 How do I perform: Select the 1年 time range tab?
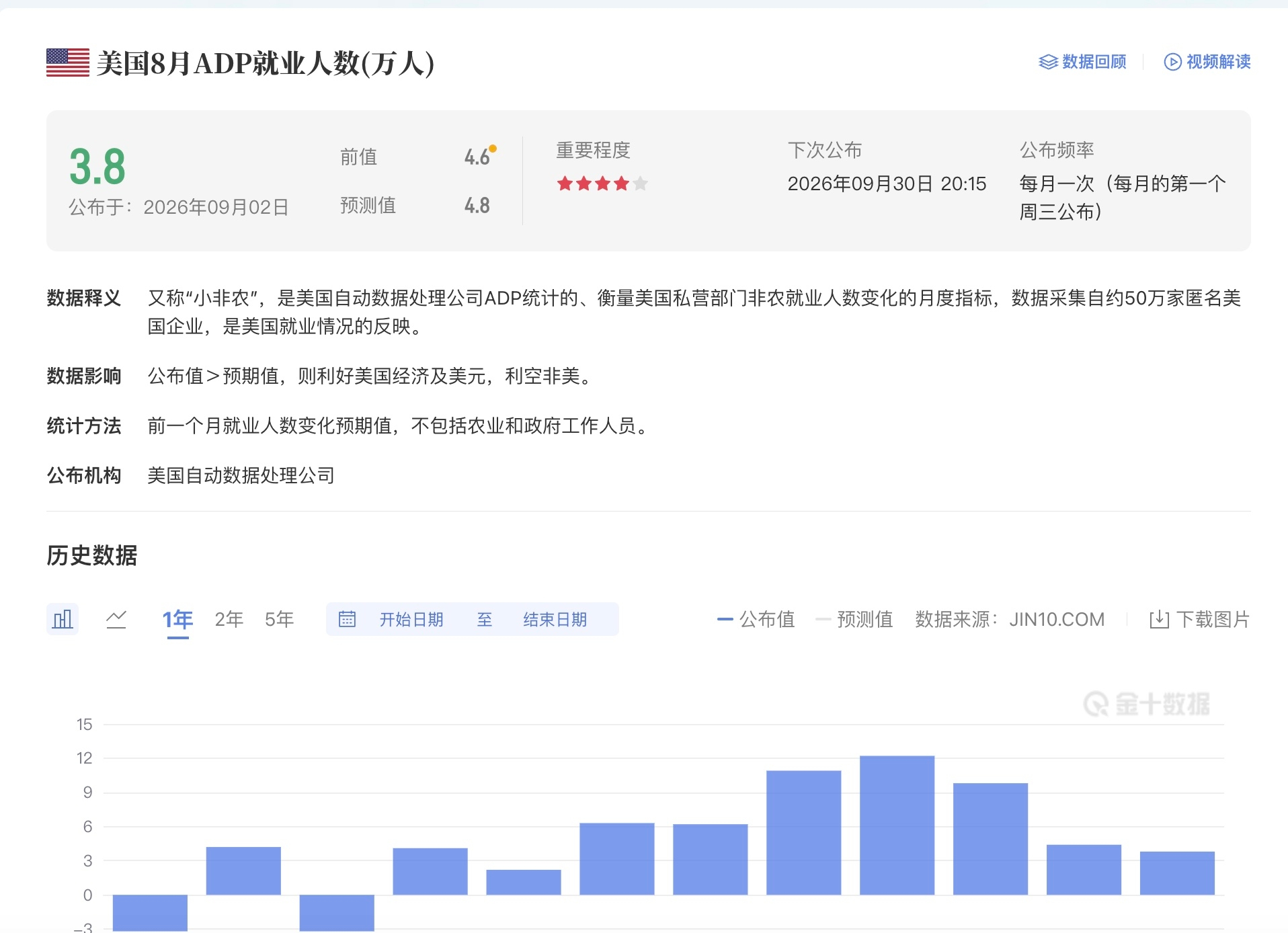click(x=177, y=619)
